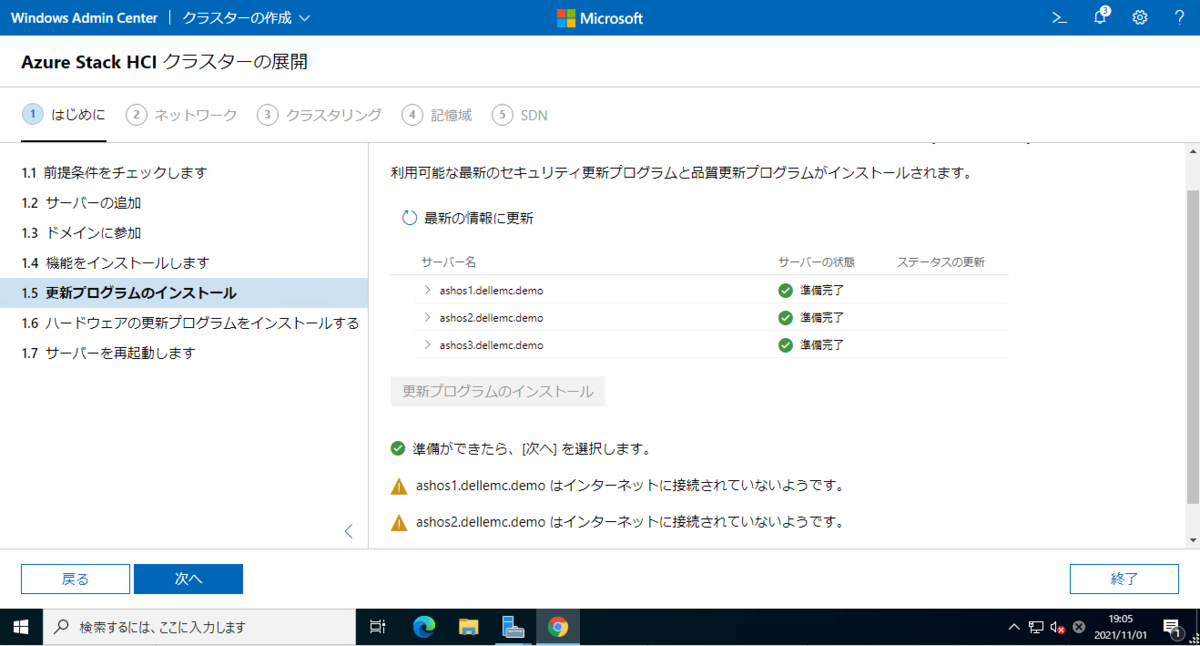Viewport: 1200px width, 646px height.
Task: Open the Windows action center notification icon
Action: tap(1173, 627)
